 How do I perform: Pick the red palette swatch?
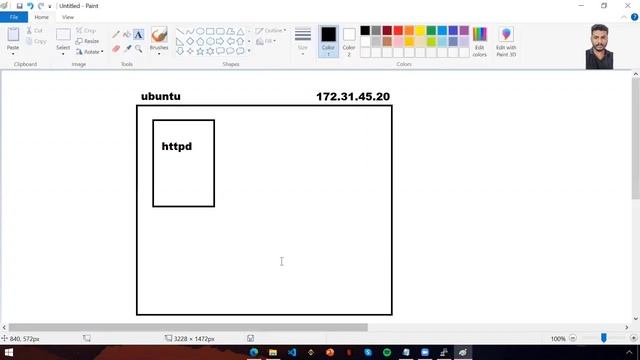click(x=398, y=31)
